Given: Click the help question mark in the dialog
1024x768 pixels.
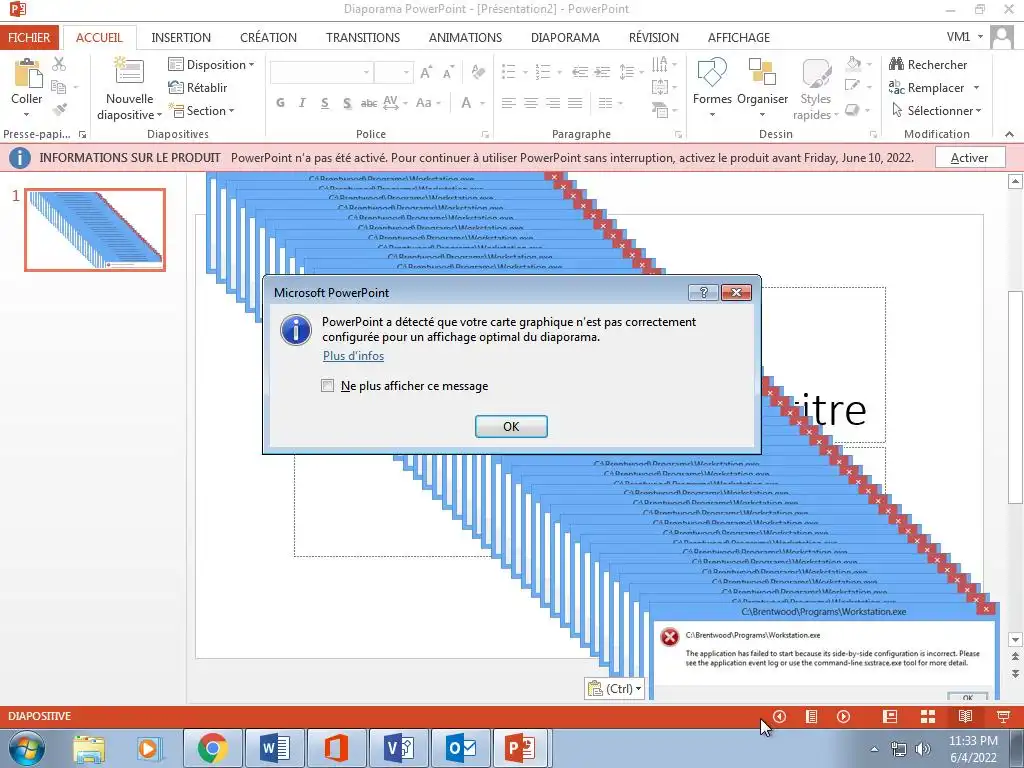Looking at the screenshot, I should pyautogui.click(x=703, y=293).
